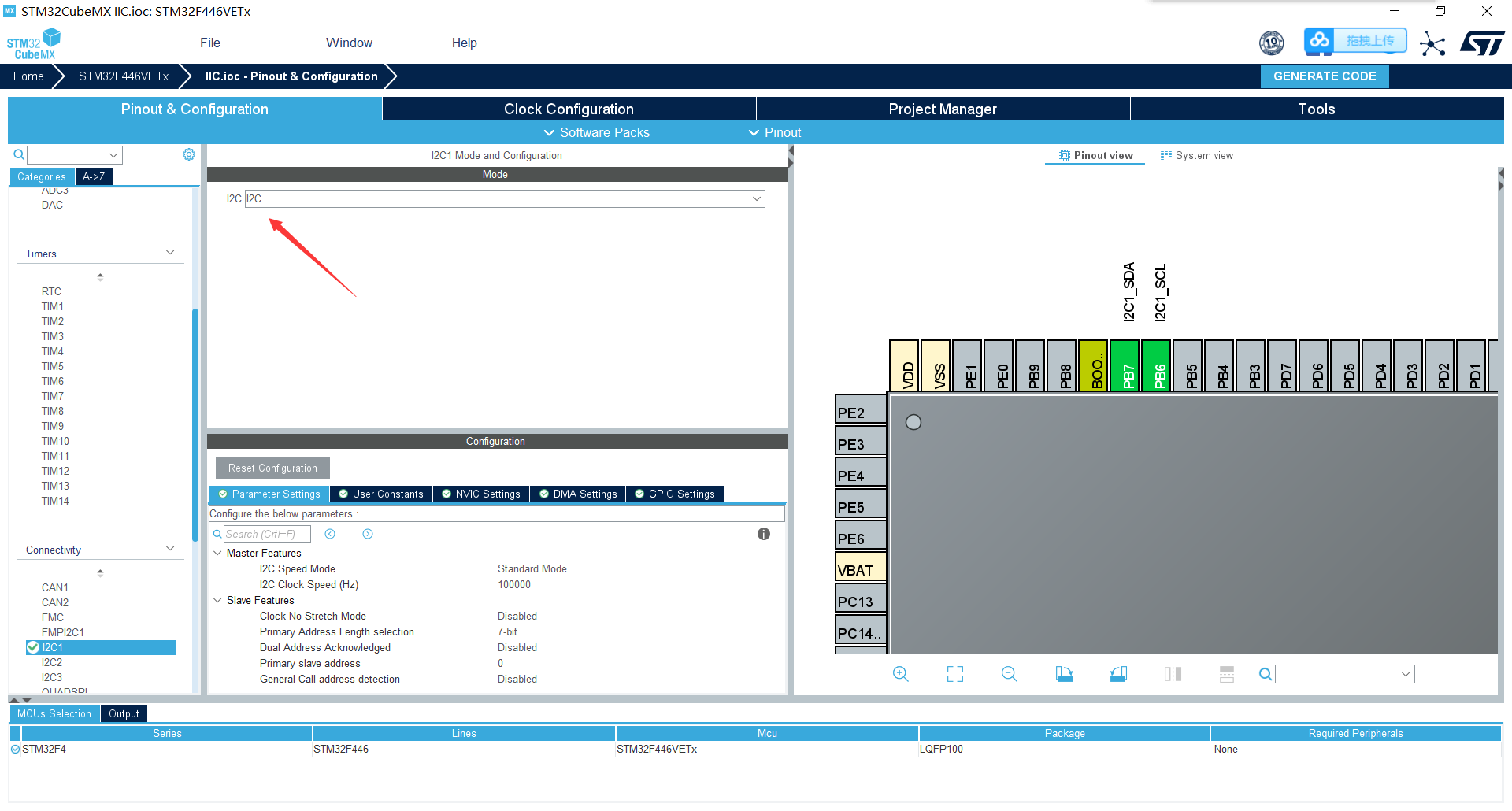
Task: Collapse the Connectivity category
Action: click(x=170, y=549)
